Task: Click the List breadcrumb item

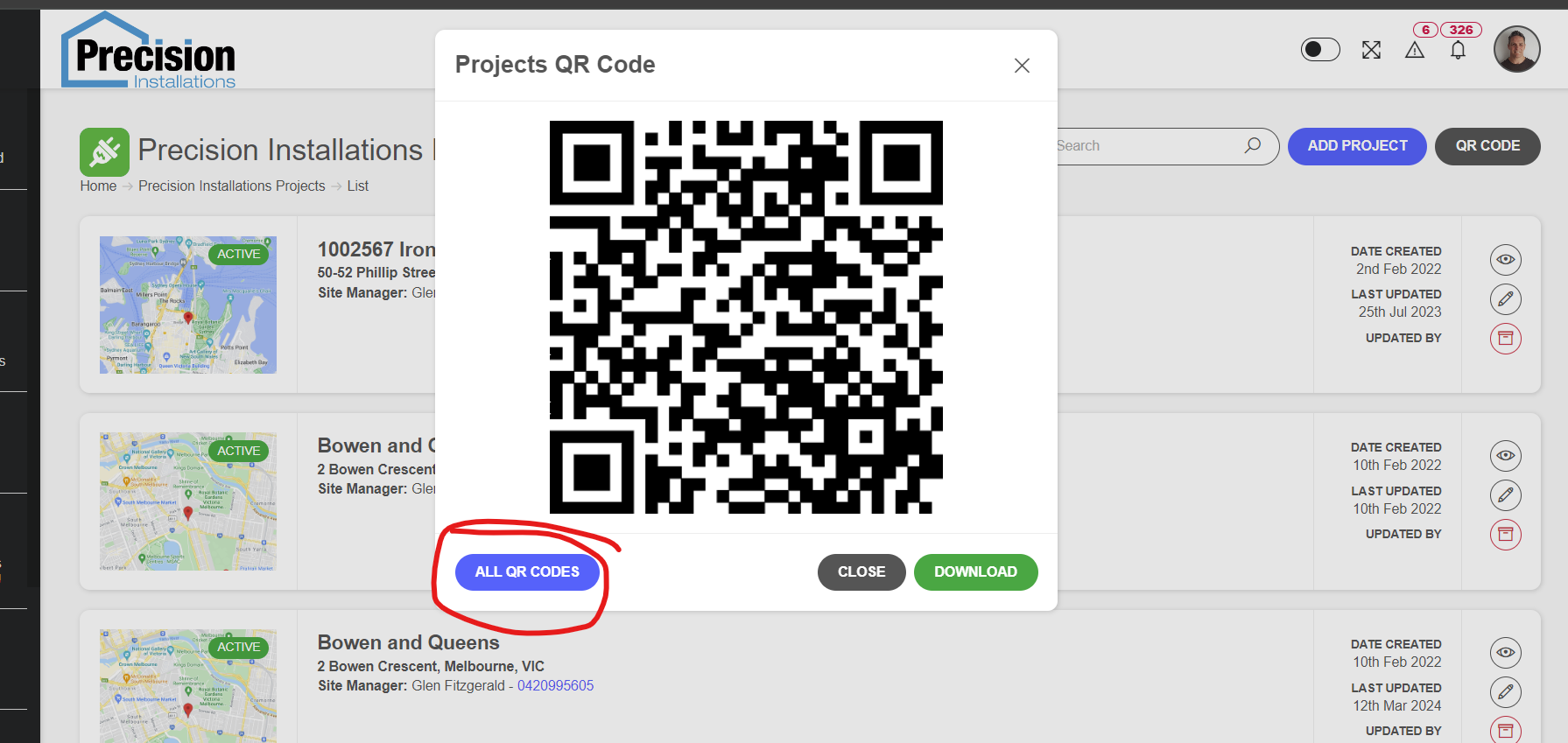Action: pyautogui.click(x=357, y=186)
